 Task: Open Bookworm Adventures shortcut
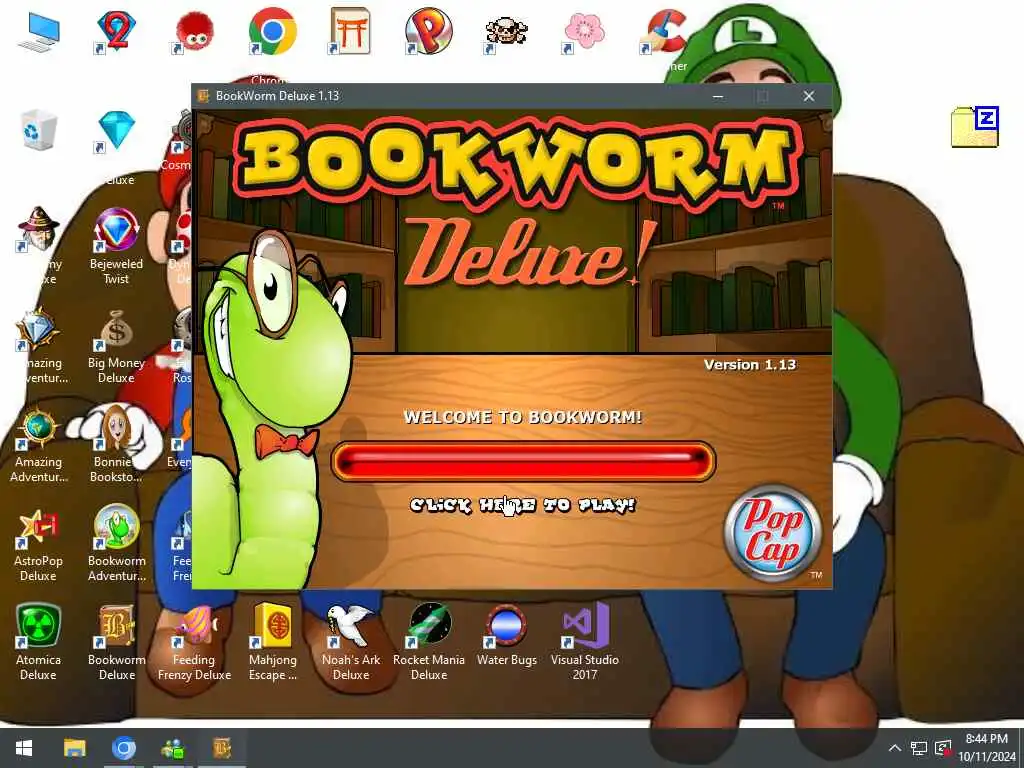click(x=116, y=544)
